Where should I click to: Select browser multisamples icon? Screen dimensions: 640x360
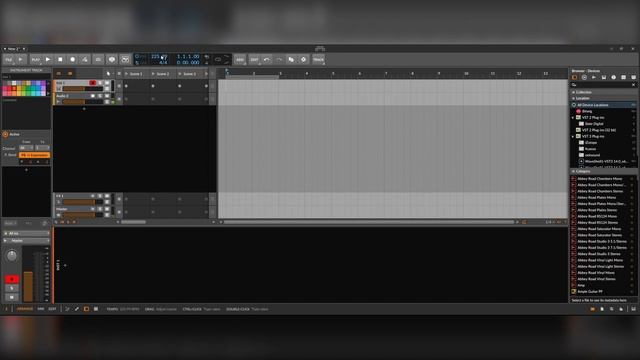click(594, 77)
